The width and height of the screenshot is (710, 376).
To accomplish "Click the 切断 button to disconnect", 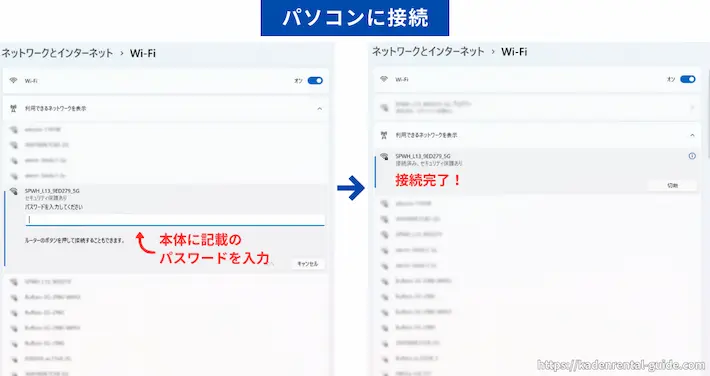I will pyautogui.click(x=672, y=185).
